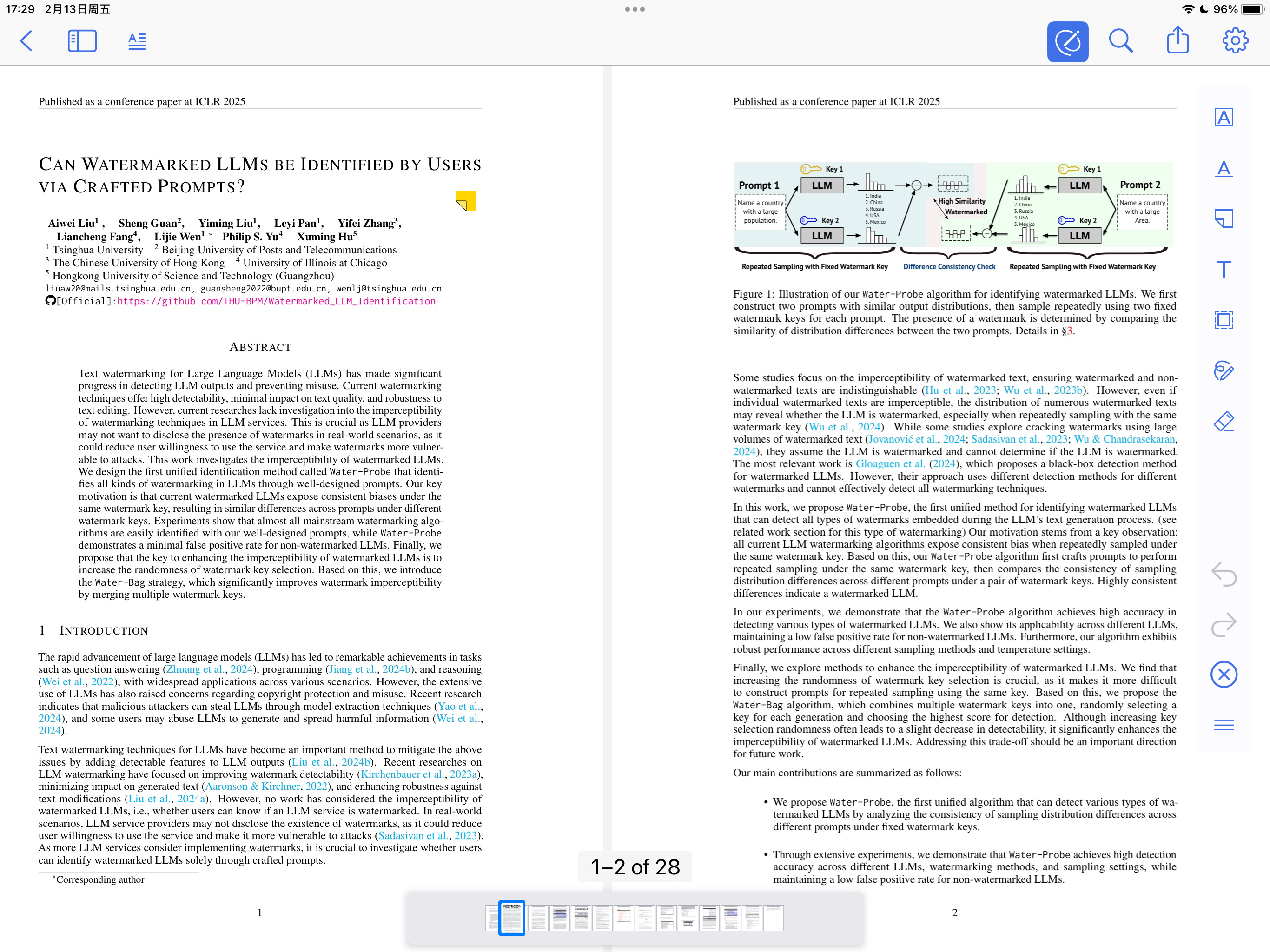Open the yellow sticky note annotation
The height and width of the screenshot is (952, 1270).
[x=466, y=201]
